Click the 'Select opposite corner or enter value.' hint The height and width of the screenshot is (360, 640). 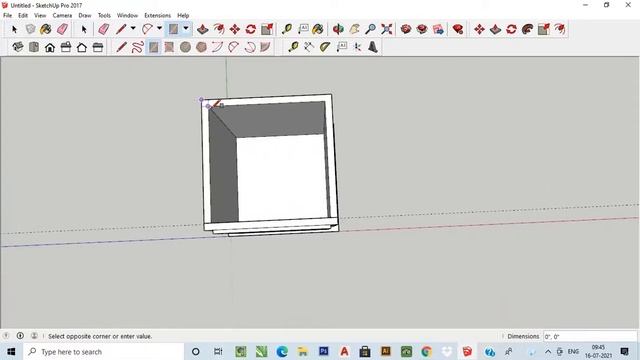point(100,336)
